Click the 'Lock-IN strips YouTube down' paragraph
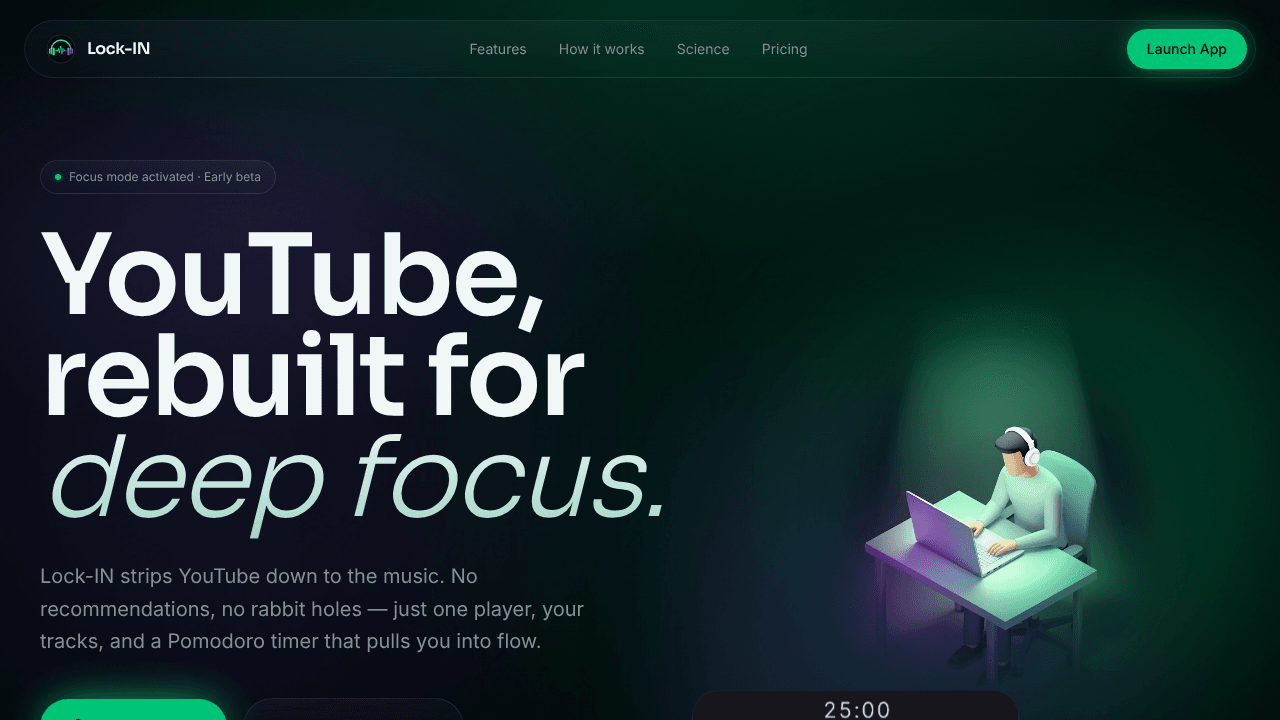Image resolution: width=1280 pixels, height=720 pixels. (x=312, y=609)
